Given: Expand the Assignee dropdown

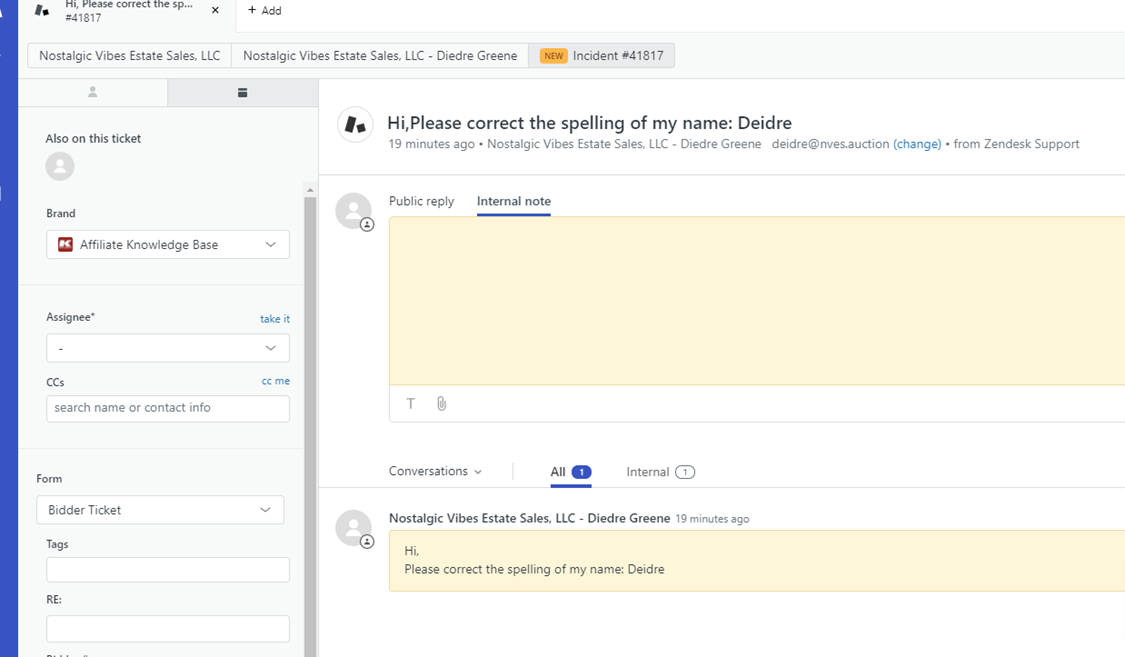Looking at the screenshot, I should click(168, 348).
